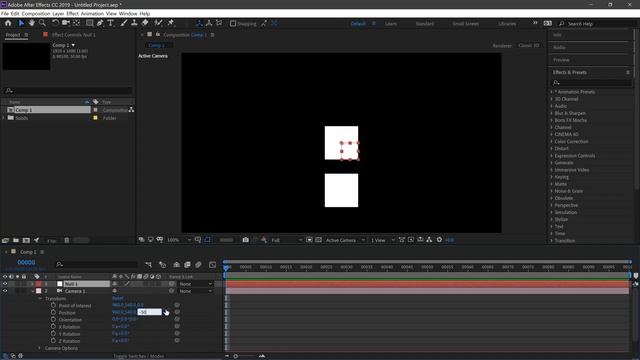
Task: Click the View Axis Mode icon
Action: pos(219,23)
